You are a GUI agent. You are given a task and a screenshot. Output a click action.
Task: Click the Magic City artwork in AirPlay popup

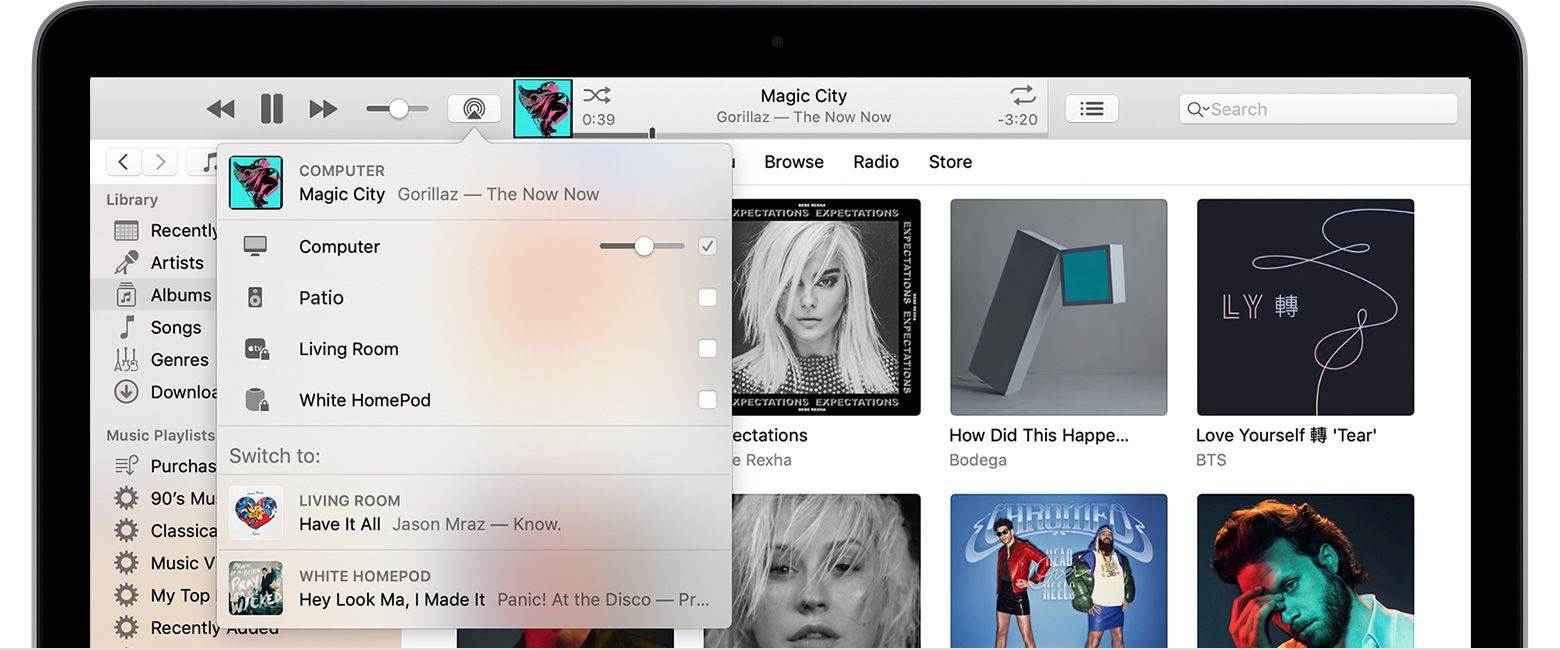[256, 183]
